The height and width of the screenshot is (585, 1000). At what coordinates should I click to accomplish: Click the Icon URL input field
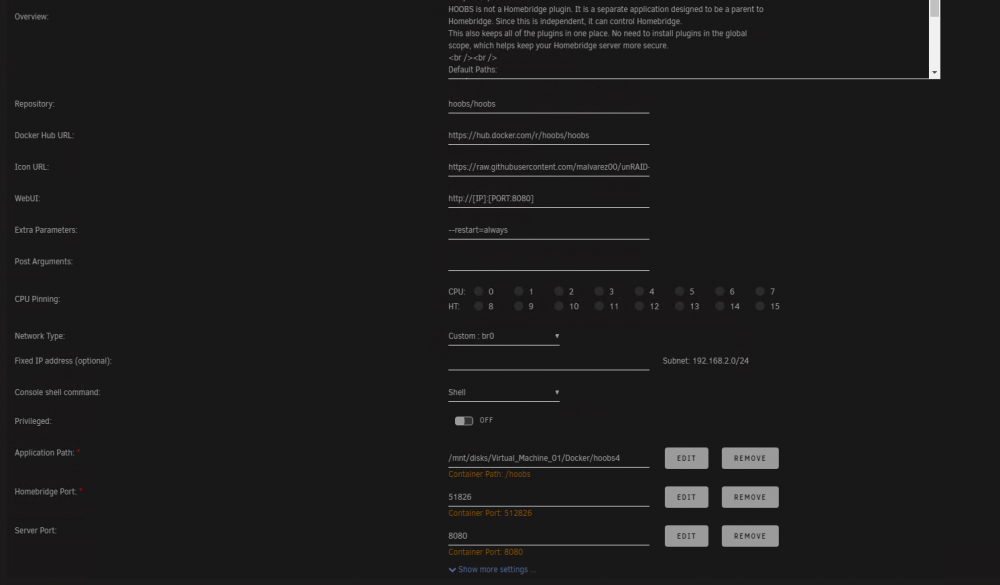[548, 167]
